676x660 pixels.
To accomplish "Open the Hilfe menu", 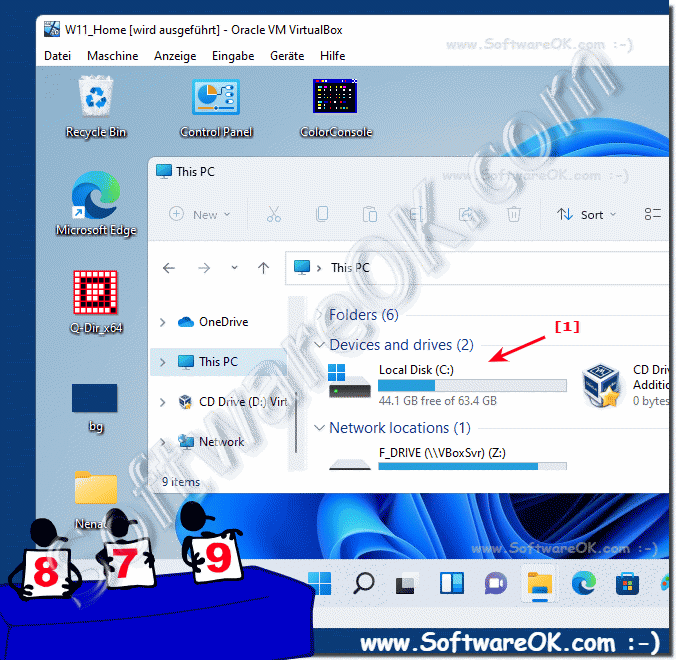I will click(x=332, y=56).
